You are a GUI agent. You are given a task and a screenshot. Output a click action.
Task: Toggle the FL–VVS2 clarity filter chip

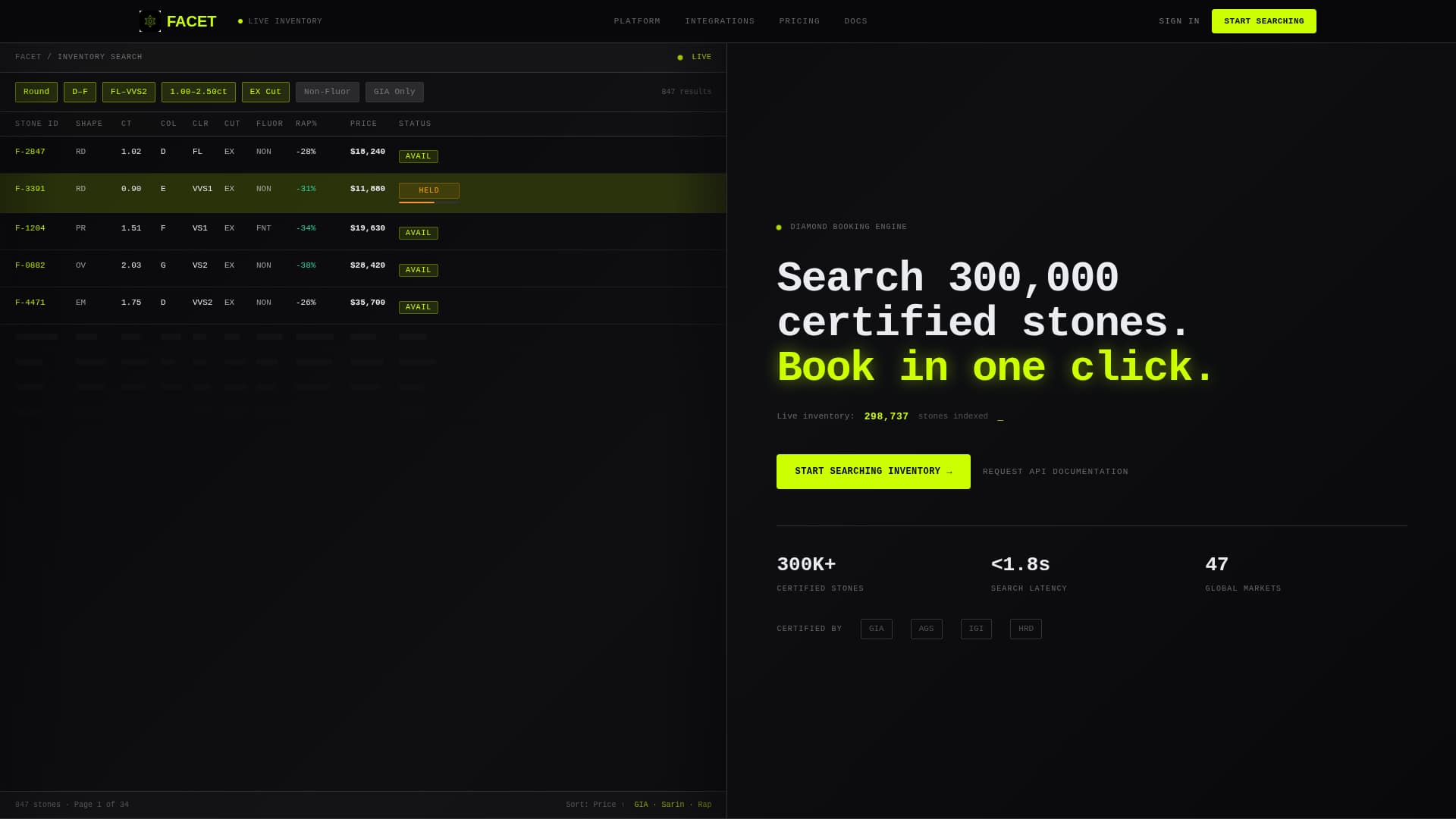pos(129,92)
